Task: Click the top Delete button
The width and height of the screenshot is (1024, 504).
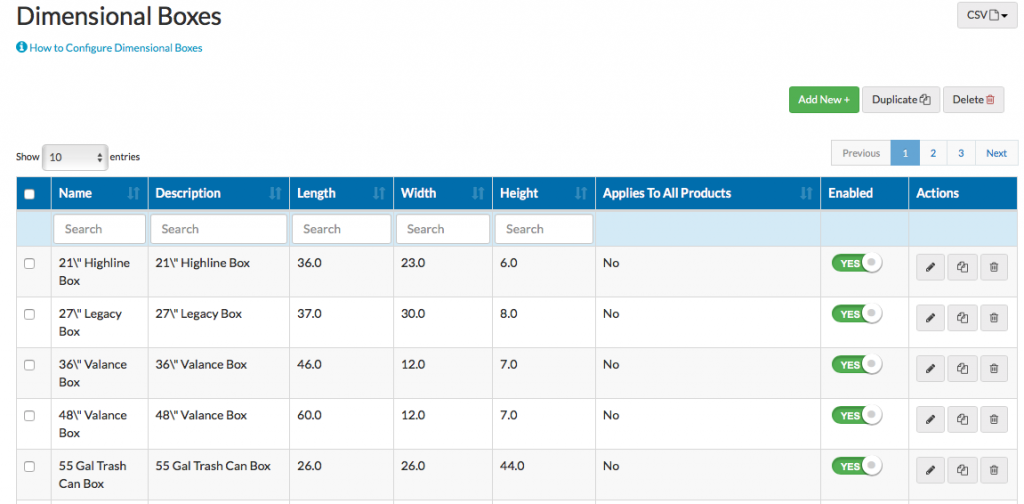Action: (973, 100)
